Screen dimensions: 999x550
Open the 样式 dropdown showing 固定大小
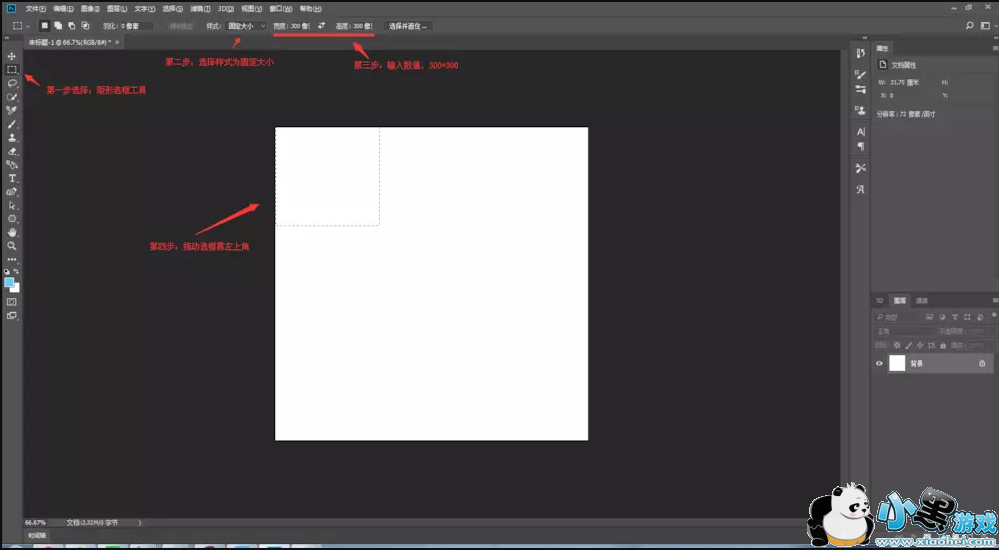(246, 25)
